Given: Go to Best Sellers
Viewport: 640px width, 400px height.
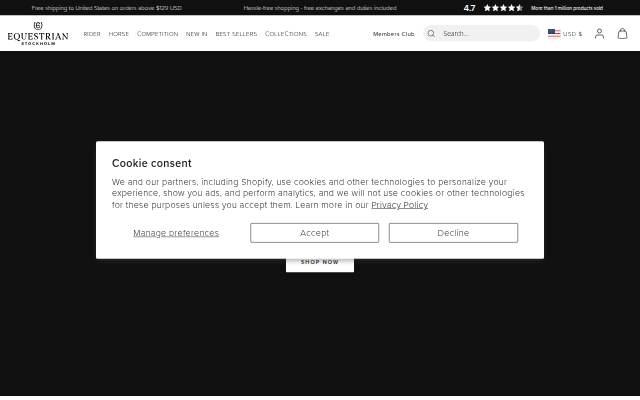Looking at the screenshot, I should coord(236,34).
